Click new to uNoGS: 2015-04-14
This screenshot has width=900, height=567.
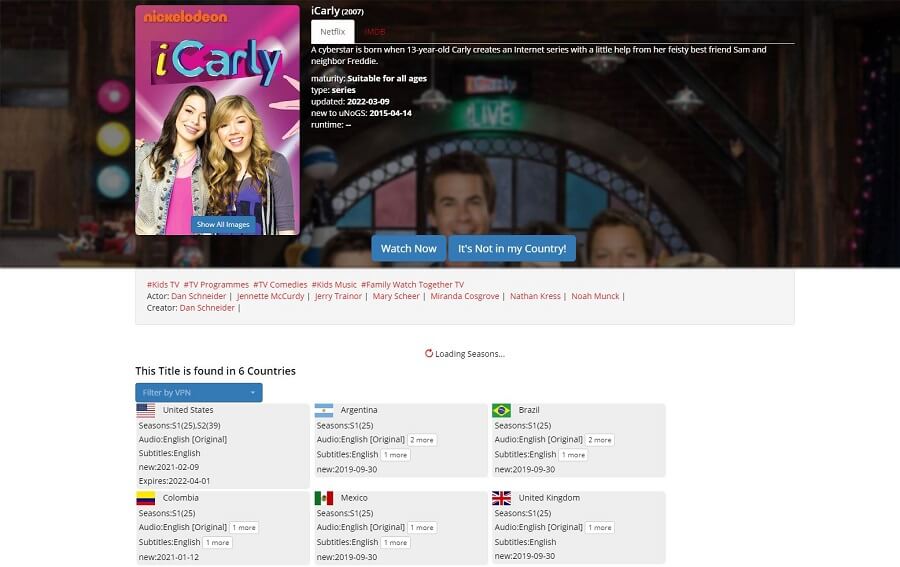[x=361, y=113]
